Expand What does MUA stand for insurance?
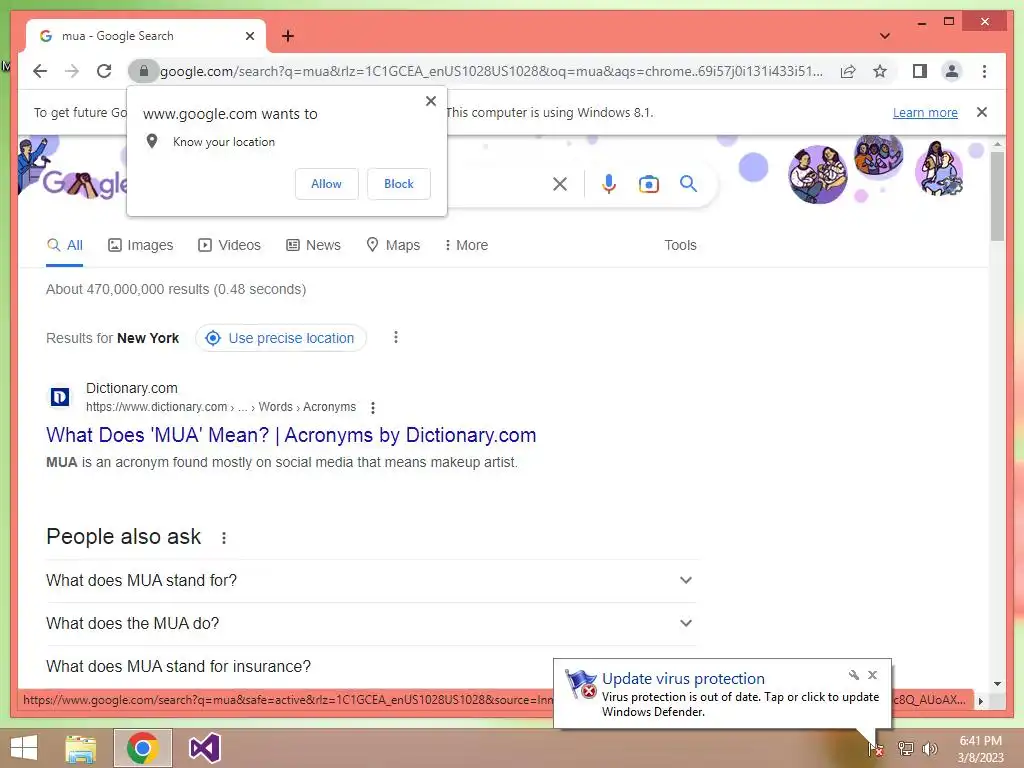 [370, 666]
